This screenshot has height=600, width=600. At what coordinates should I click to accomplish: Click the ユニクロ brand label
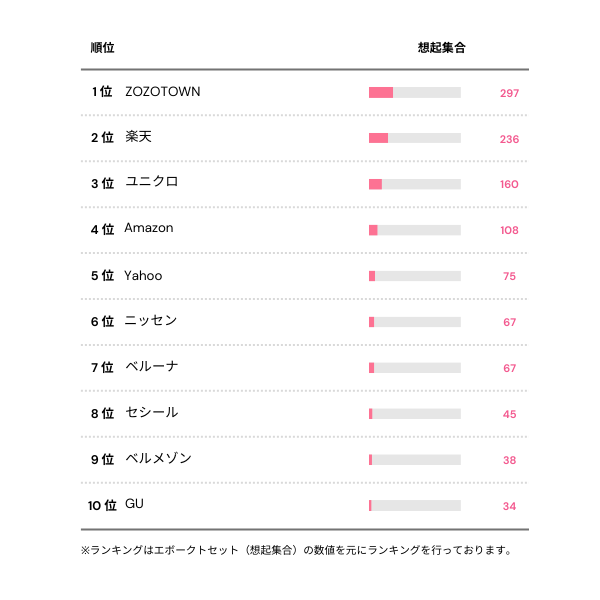pos(152,183)
